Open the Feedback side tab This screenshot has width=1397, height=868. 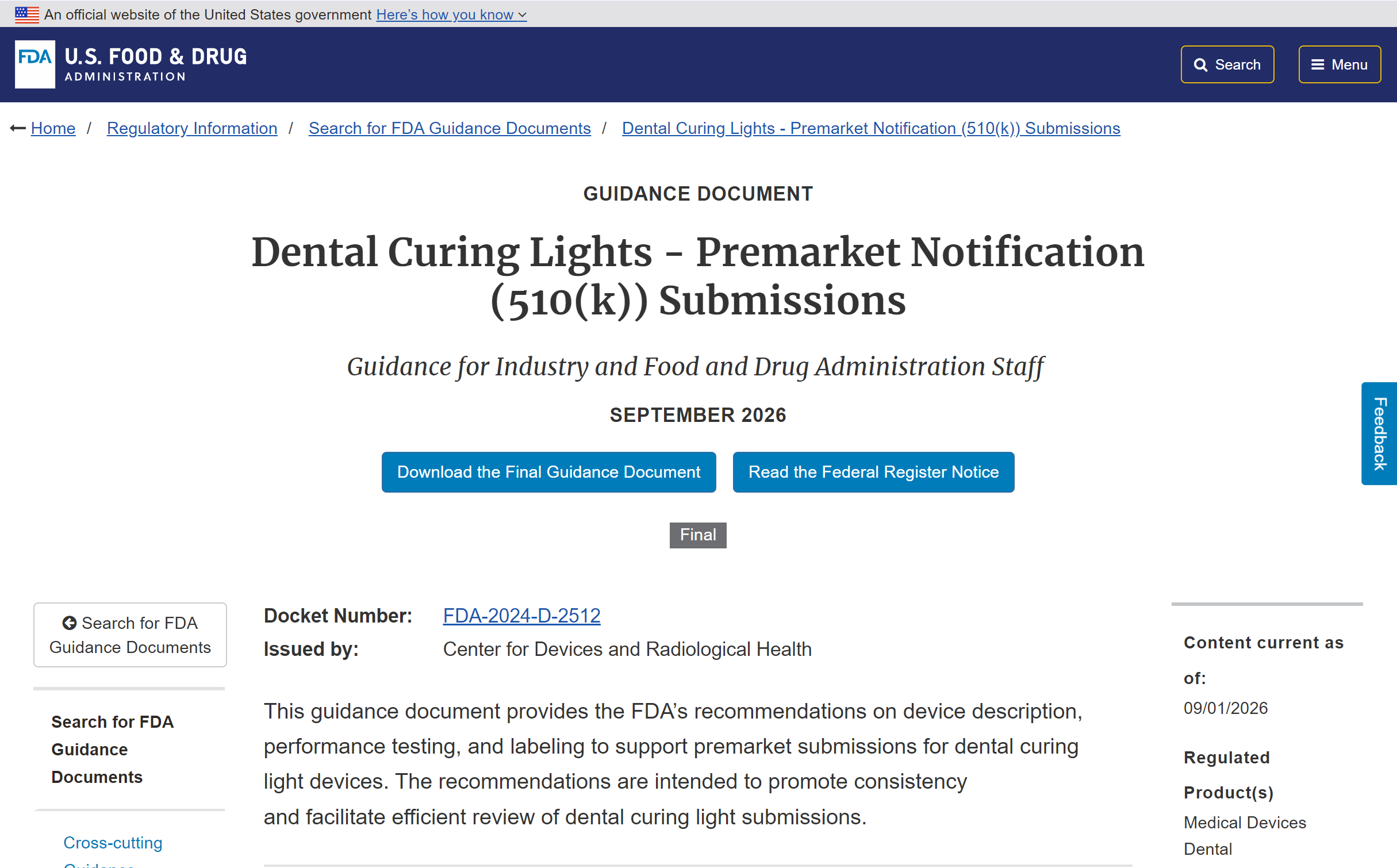click(x=1379, y=433)
